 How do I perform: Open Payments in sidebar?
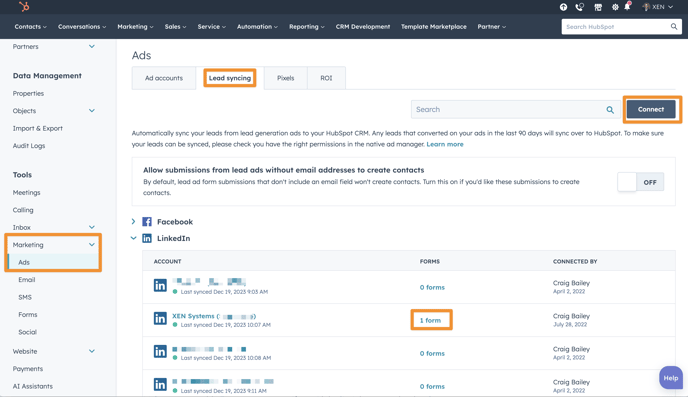pyautogui.click(x=28, y=368)
